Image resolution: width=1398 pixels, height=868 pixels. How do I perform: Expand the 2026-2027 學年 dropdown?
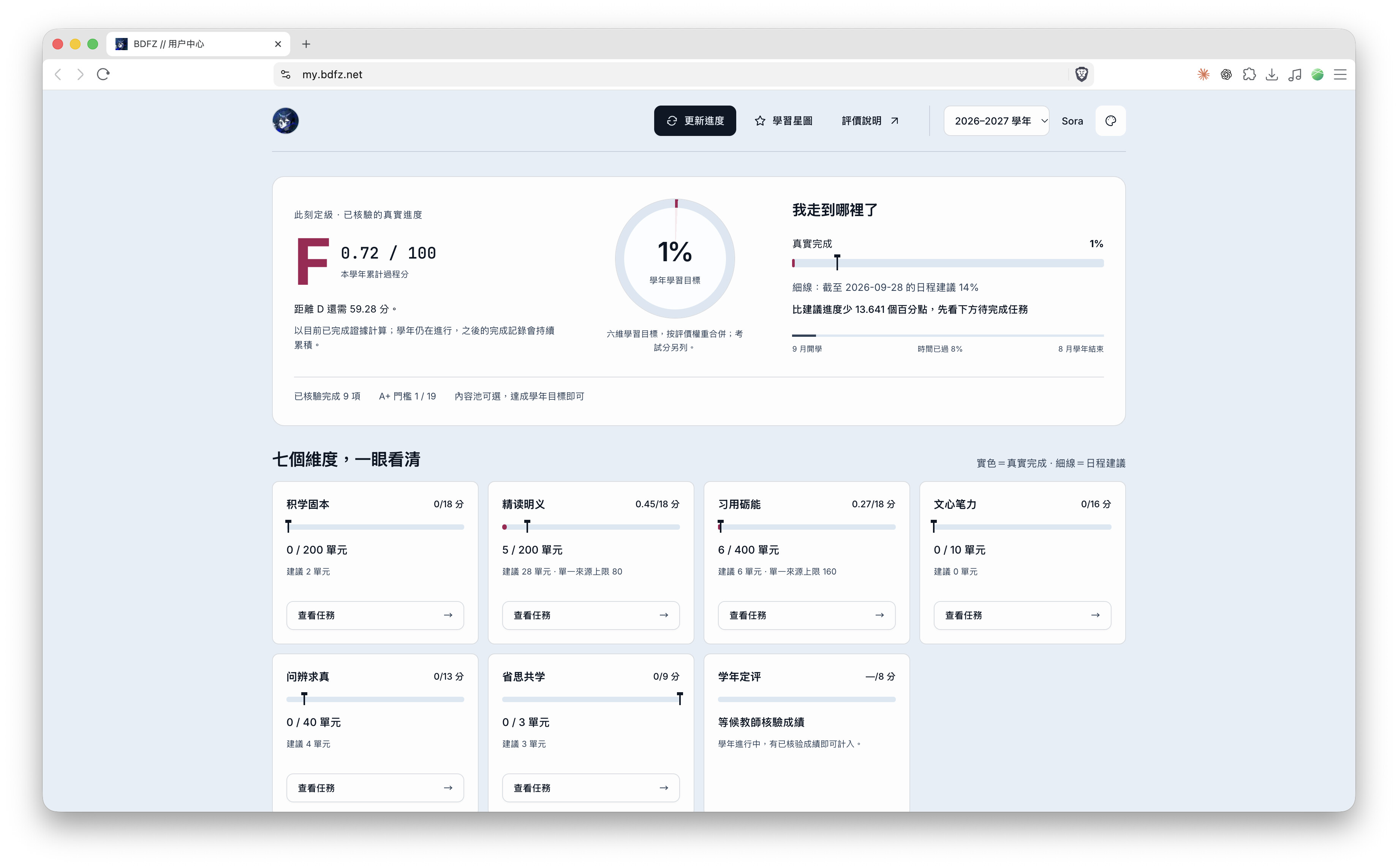click(x=996, y=121)
